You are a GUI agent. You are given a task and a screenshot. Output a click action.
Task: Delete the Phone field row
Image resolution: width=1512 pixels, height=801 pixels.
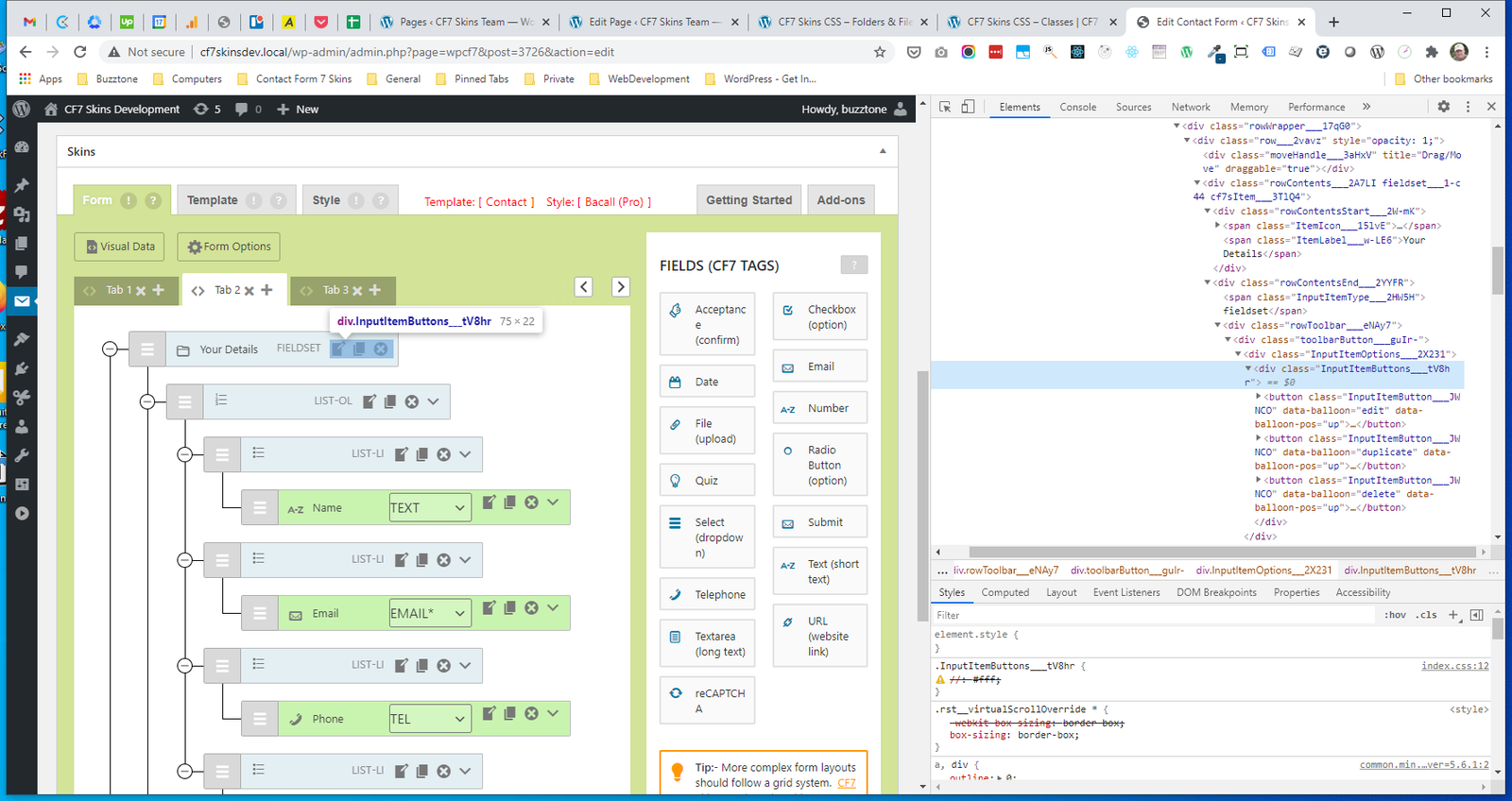coord(531,714)
